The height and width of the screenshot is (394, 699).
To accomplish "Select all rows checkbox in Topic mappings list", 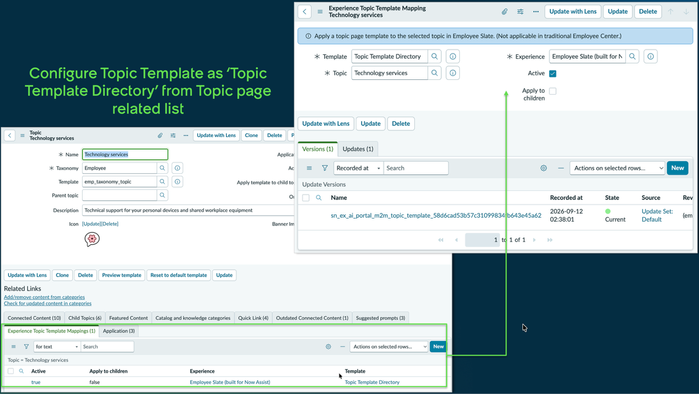I will 11,371.
